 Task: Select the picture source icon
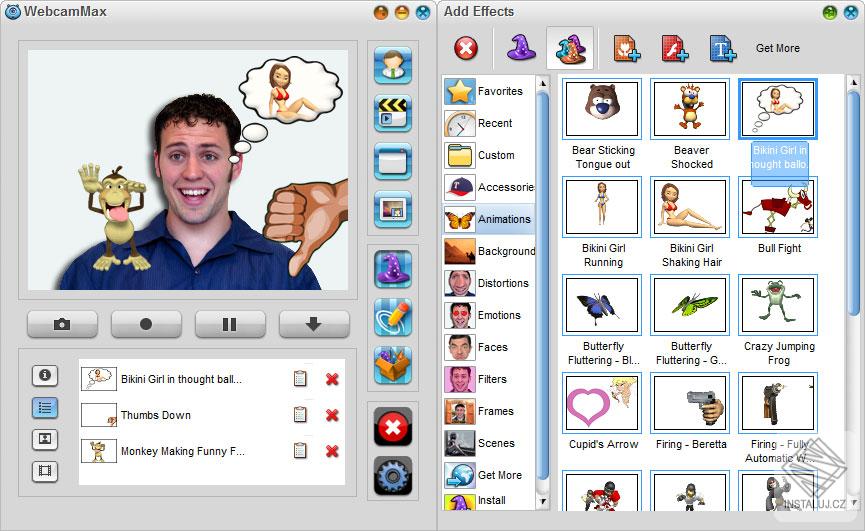[x=393, y=209]
